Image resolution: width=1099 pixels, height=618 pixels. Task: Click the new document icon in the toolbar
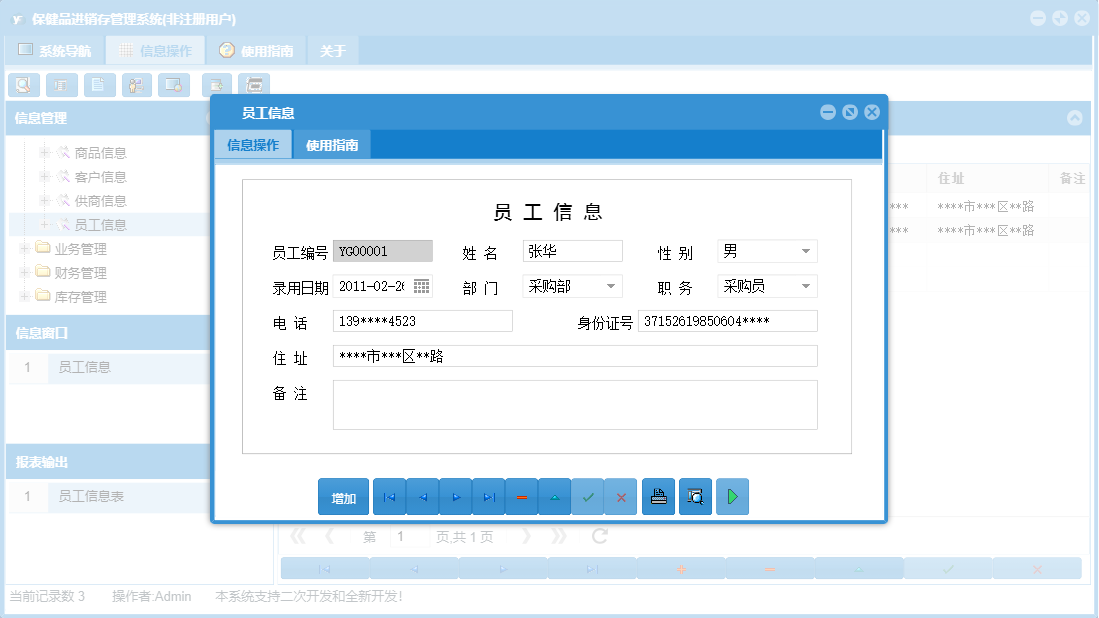[x=98, y=85]
